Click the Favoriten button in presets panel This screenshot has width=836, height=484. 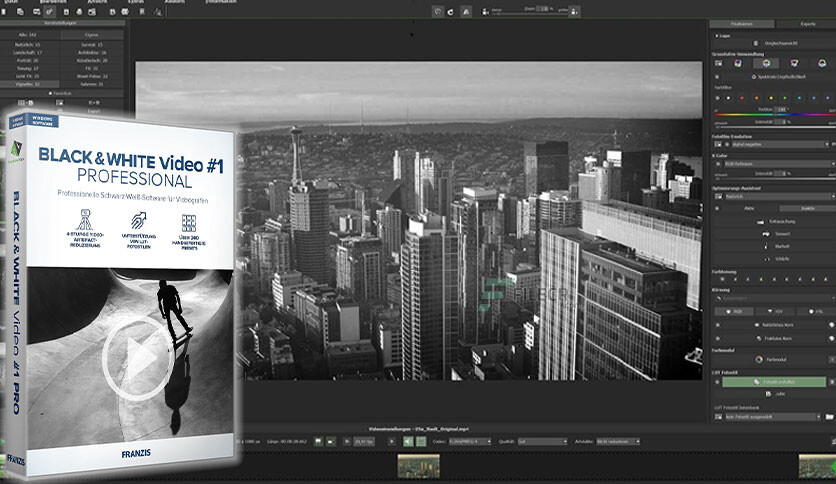pos(62,93)
